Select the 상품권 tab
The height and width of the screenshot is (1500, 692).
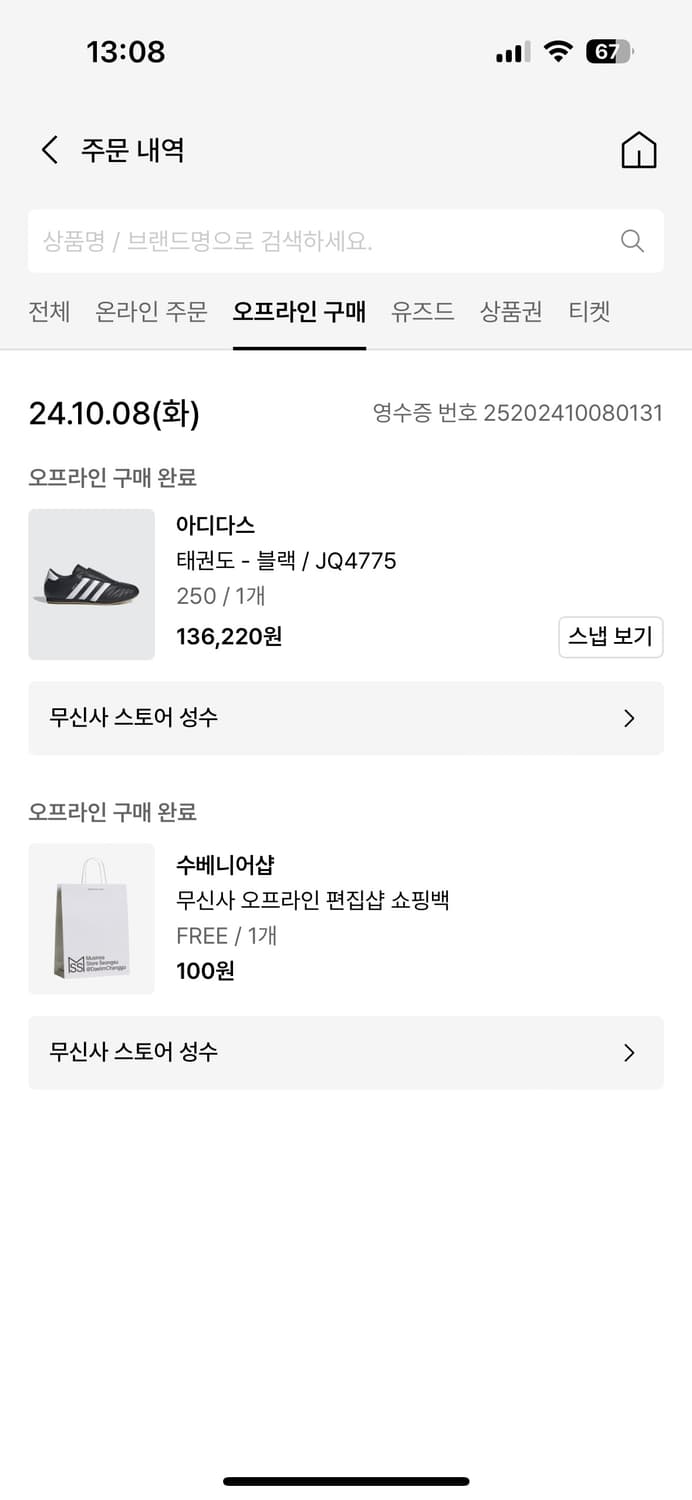click(x=510, y=312)
